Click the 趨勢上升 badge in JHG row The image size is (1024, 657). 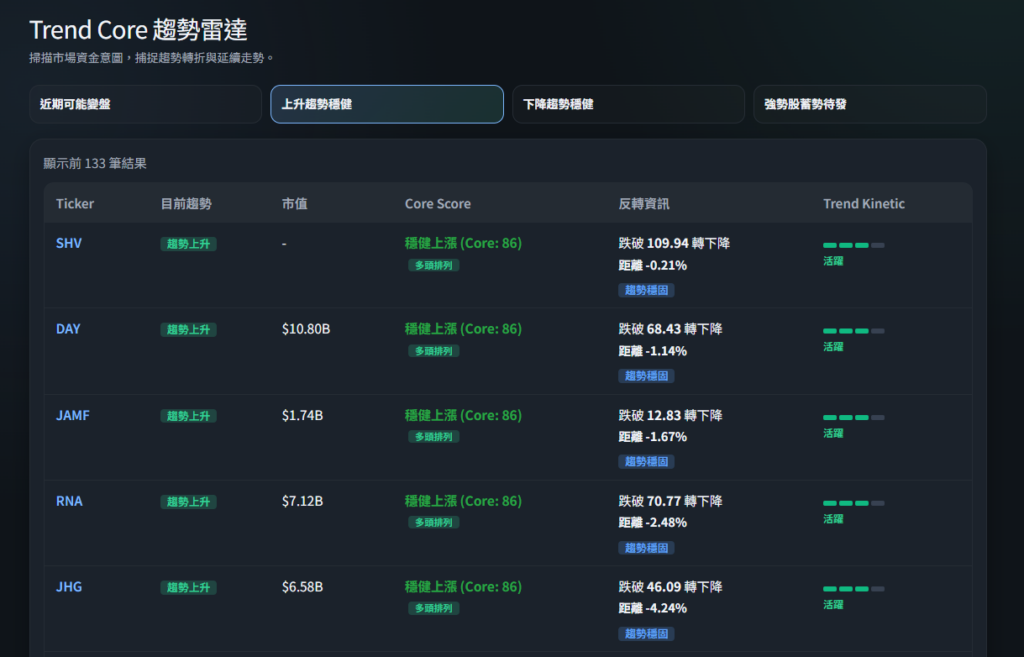pos(188,588)
